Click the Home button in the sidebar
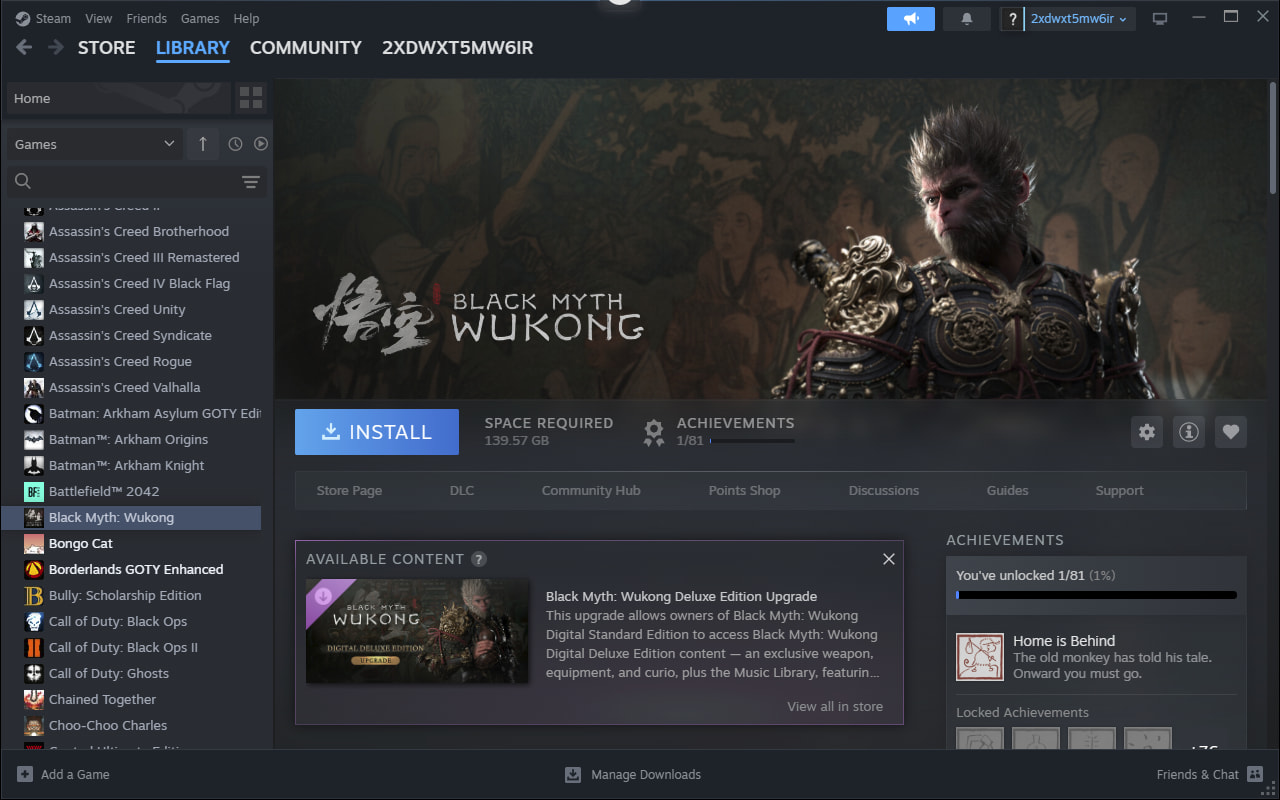This screenshot has height=800, width=1280. tap(117, 98)
